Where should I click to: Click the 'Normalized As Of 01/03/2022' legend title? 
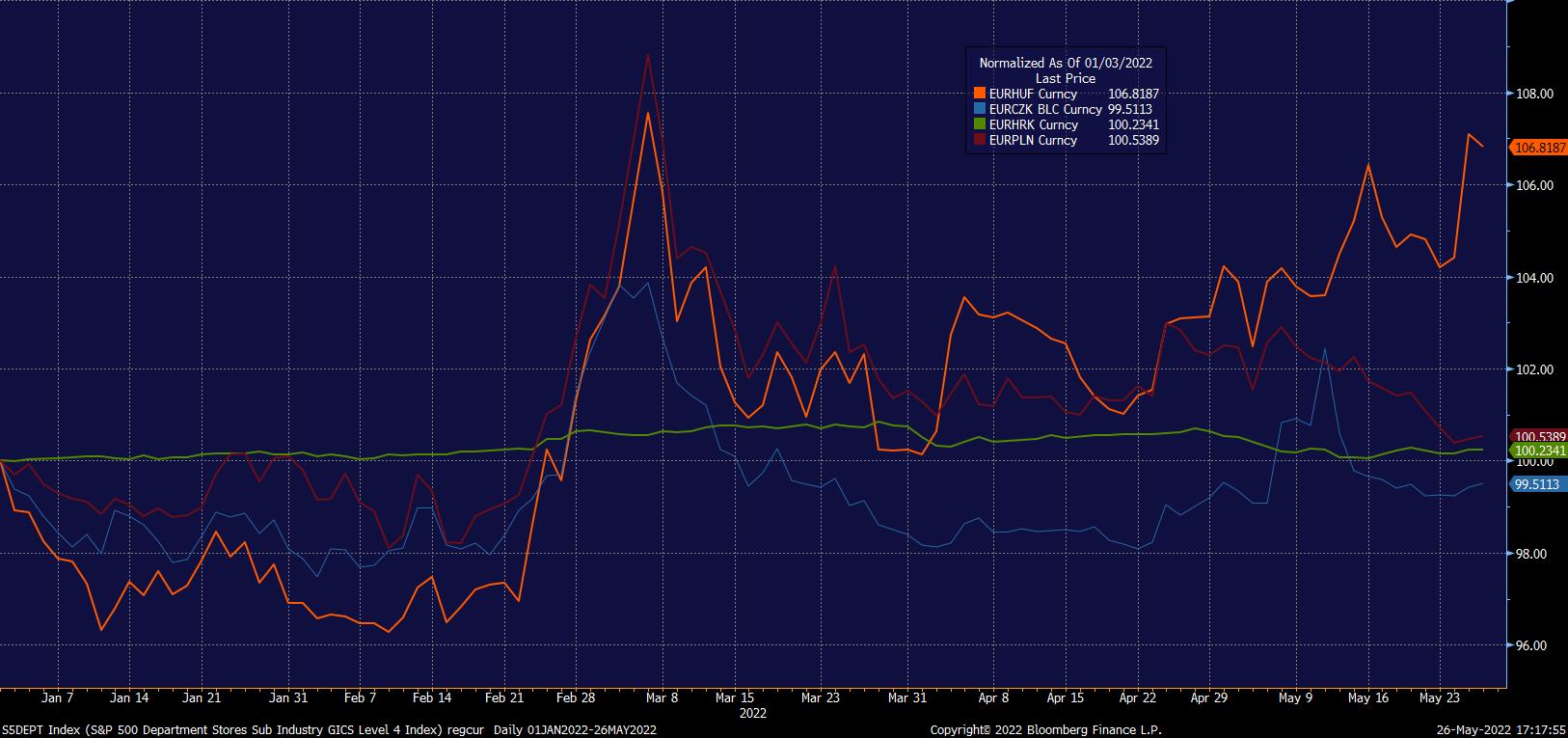(x=1066, y=63)
